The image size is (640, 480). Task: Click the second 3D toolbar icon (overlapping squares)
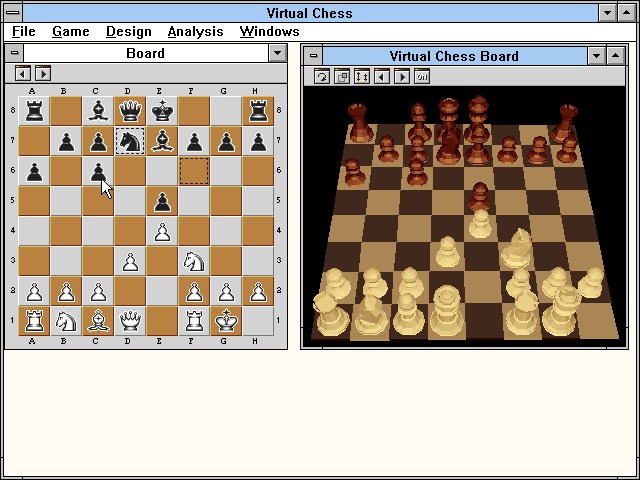click(342, 76)
